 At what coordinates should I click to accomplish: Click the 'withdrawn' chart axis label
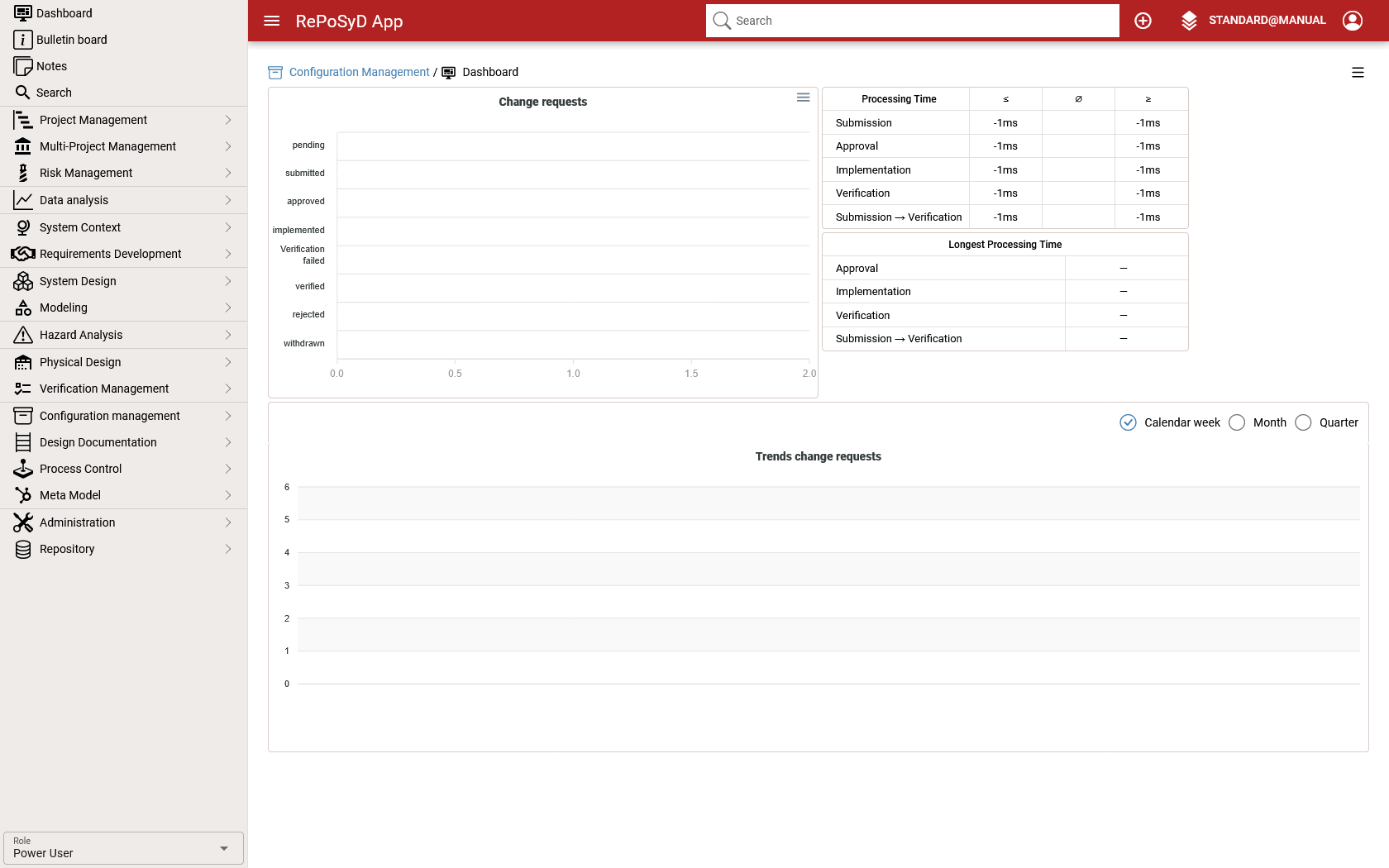point(303,344)
